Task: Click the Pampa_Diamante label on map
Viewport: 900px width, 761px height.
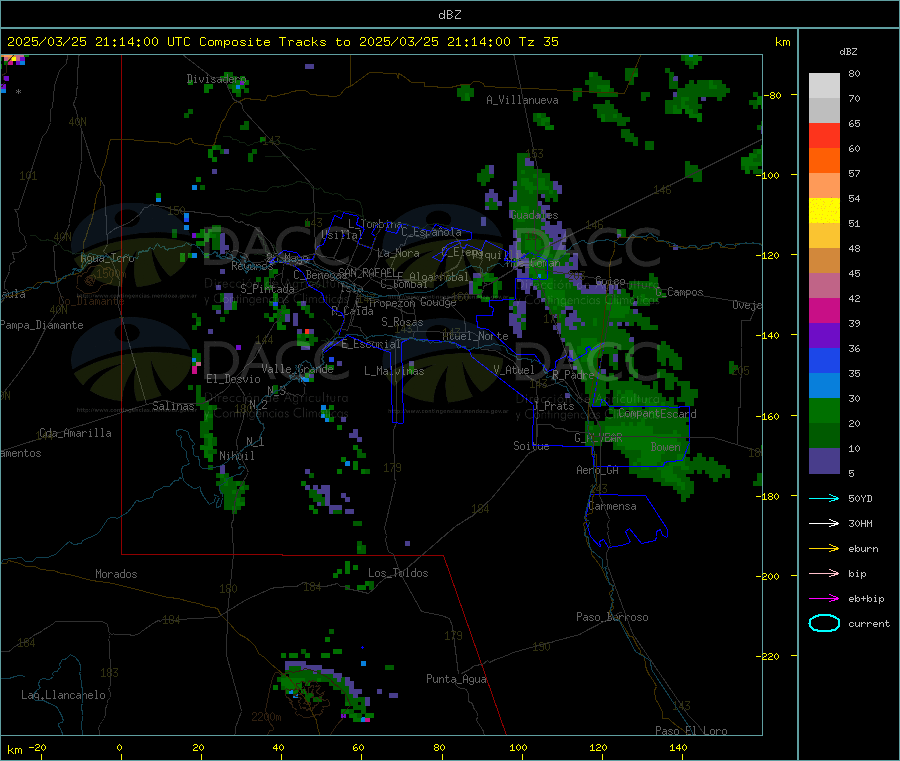Action: pyautogui.click(x=41, y=325)
